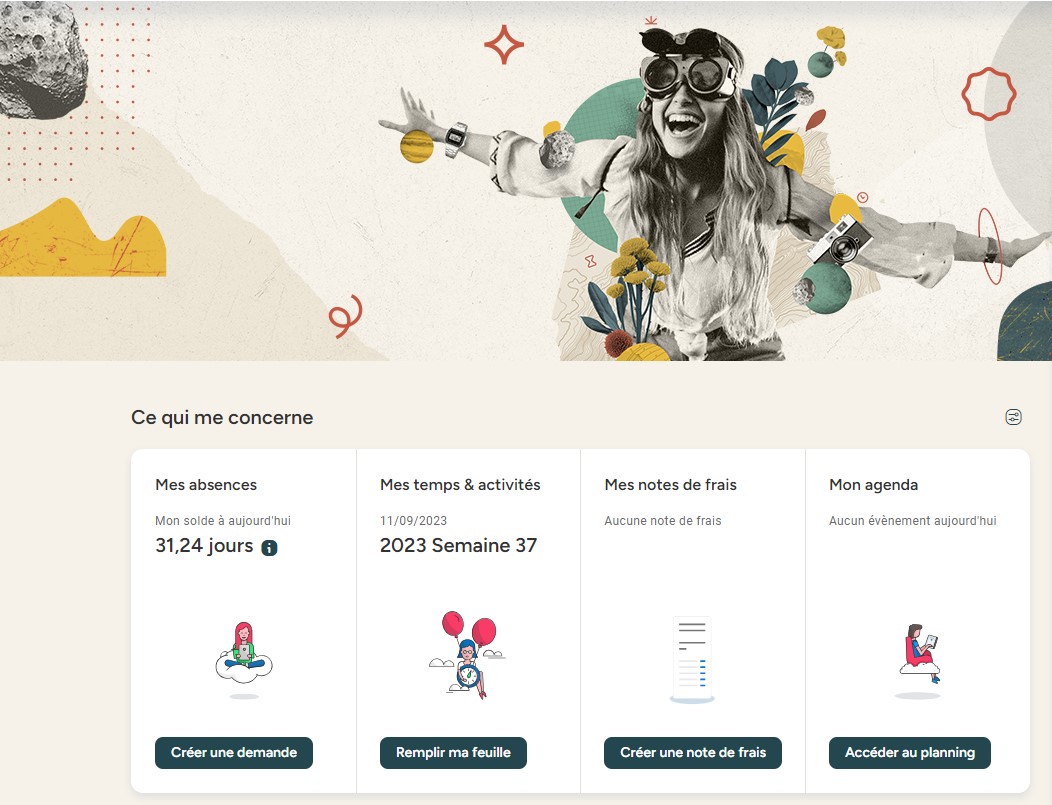Open the Mes notes de frais title
This screenshot has width=1052, height=805.
click(x=670, y=484)
